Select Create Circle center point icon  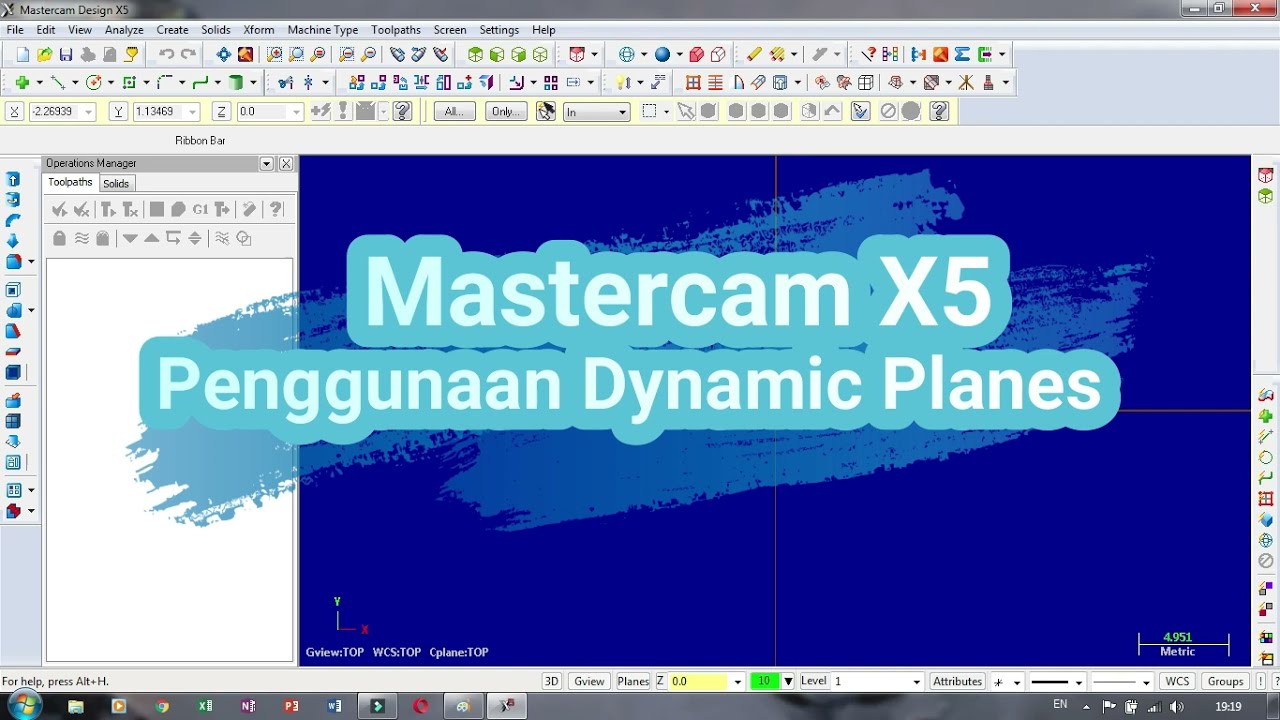pyautogui.click(x=94, y=82)
